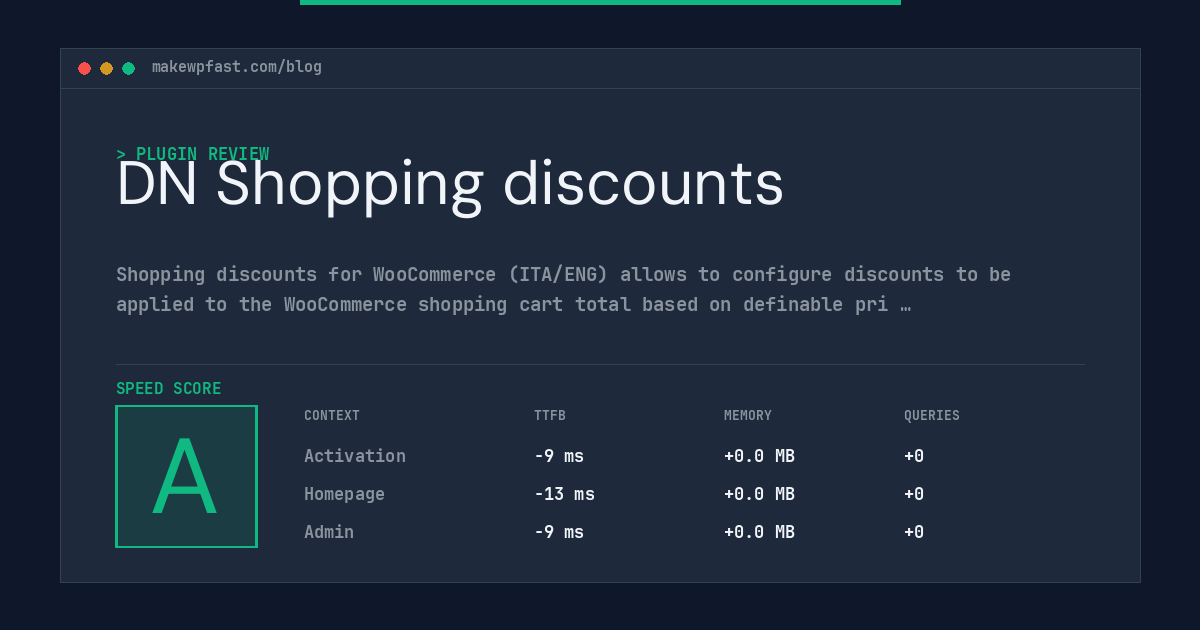Select the Homepage row label
The width and height of the screenshot is (1200, 630).
(x=344, y=494)
